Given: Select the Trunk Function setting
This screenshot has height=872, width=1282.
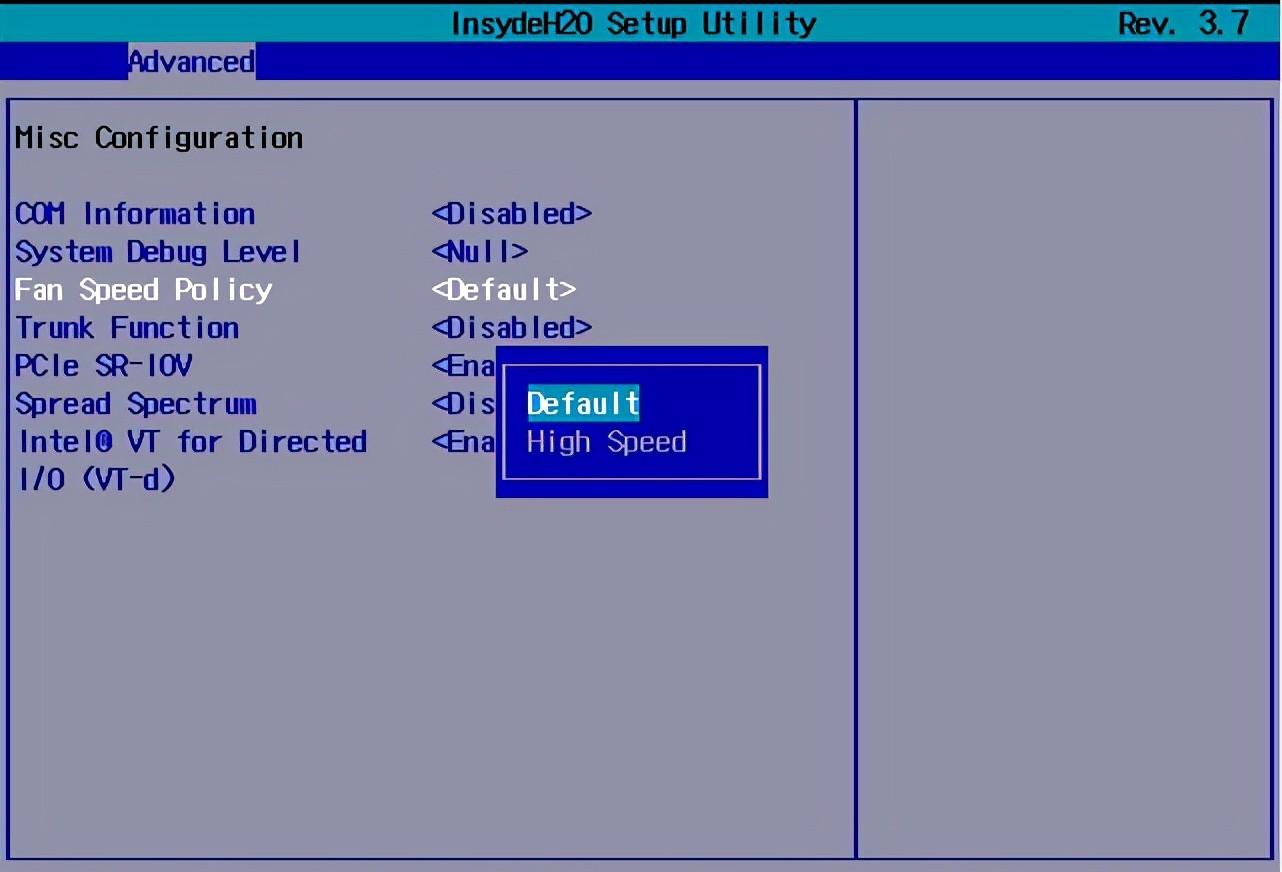Looking at the screenshot, I should pyautogui.click(x=127, y=328).
